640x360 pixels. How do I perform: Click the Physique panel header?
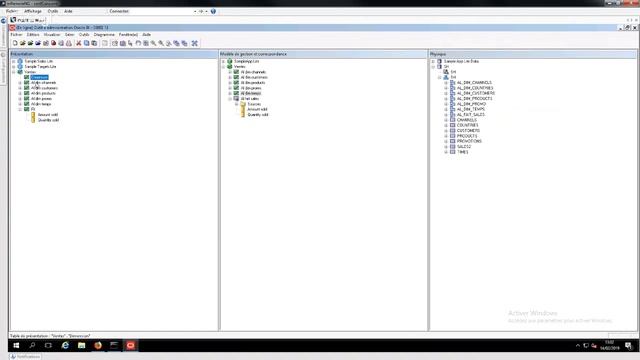(x=533, y=54)
